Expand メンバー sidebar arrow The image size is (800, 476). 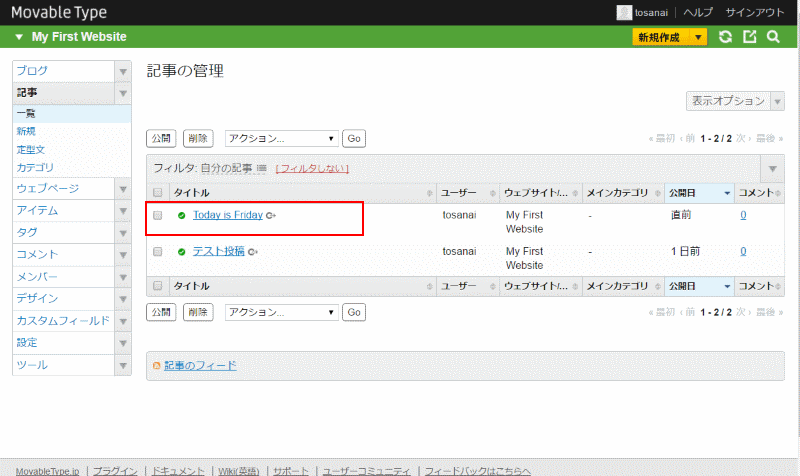(x=123, y=277)
